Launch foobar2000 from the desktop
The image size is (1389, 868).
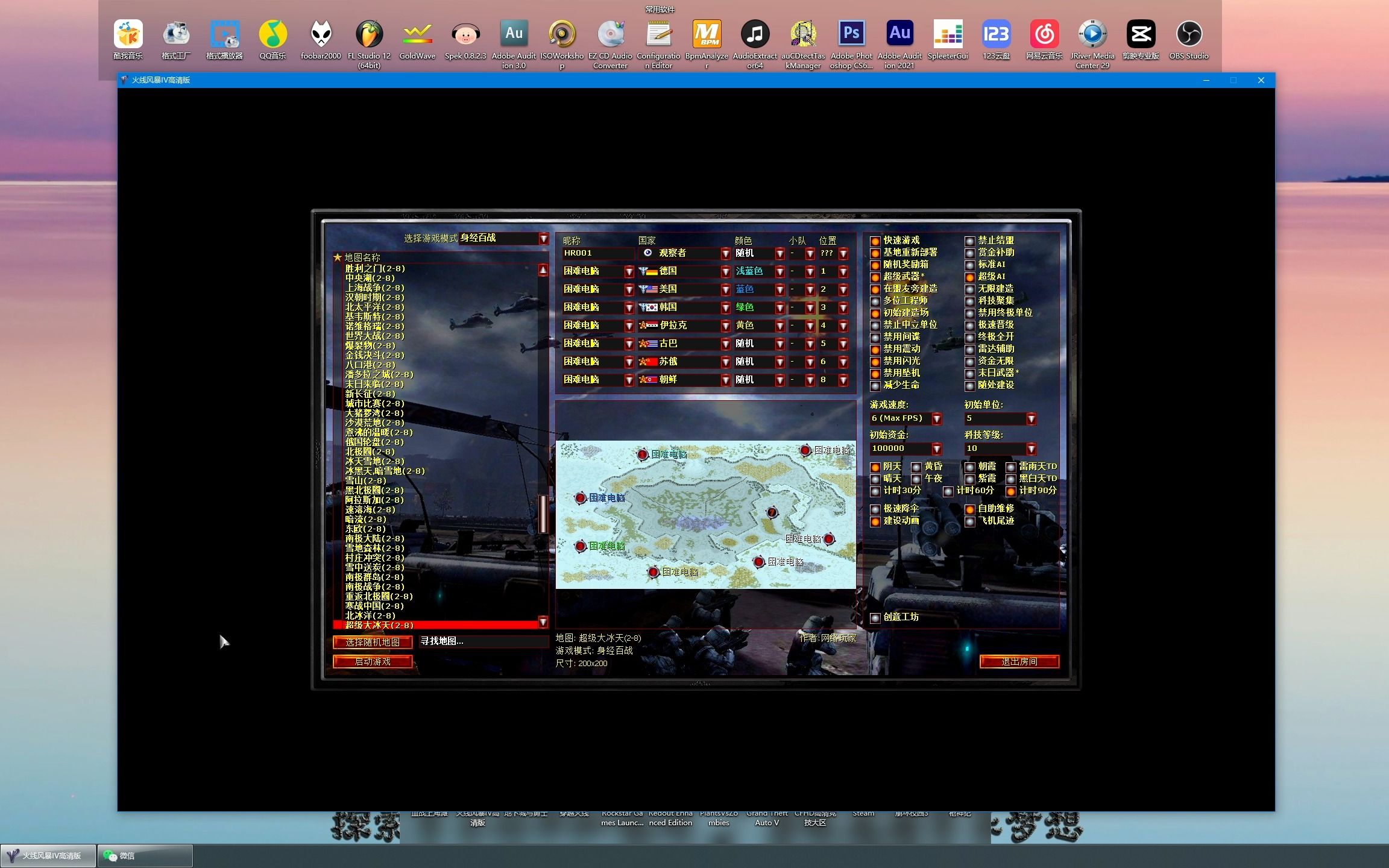click(x=321, y=40)
